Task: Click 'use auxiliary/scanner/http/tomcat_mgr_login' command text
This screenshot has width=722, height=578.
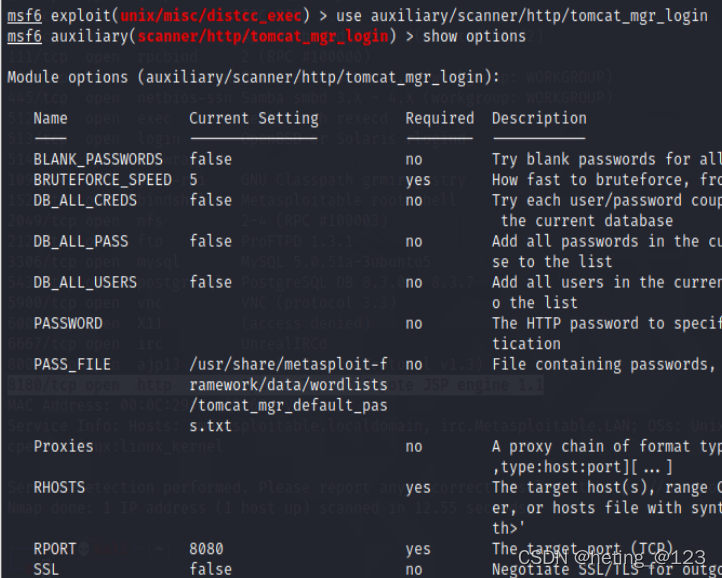Action: (522, 16)
